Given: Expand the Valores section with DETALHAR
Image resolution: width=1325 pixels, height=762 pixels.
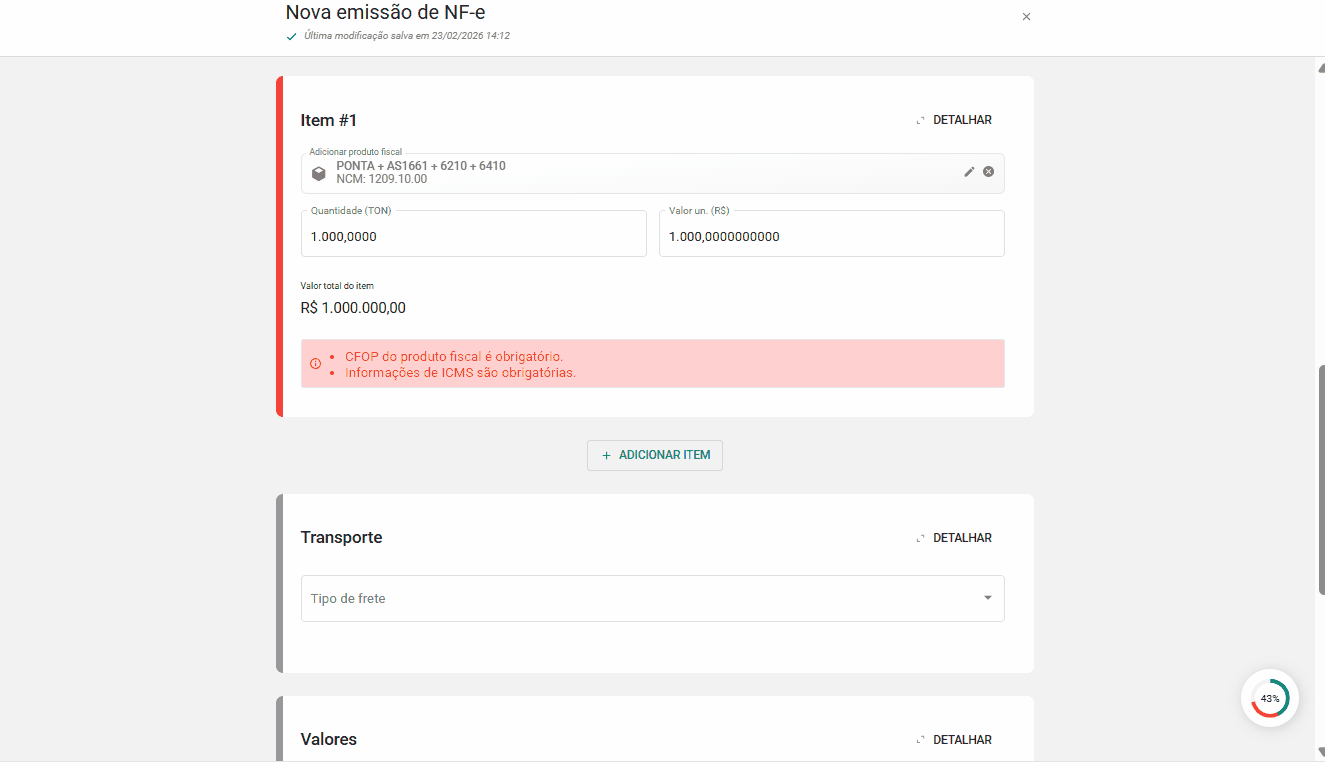Looking at the screenshot, I should click(953, 740).
